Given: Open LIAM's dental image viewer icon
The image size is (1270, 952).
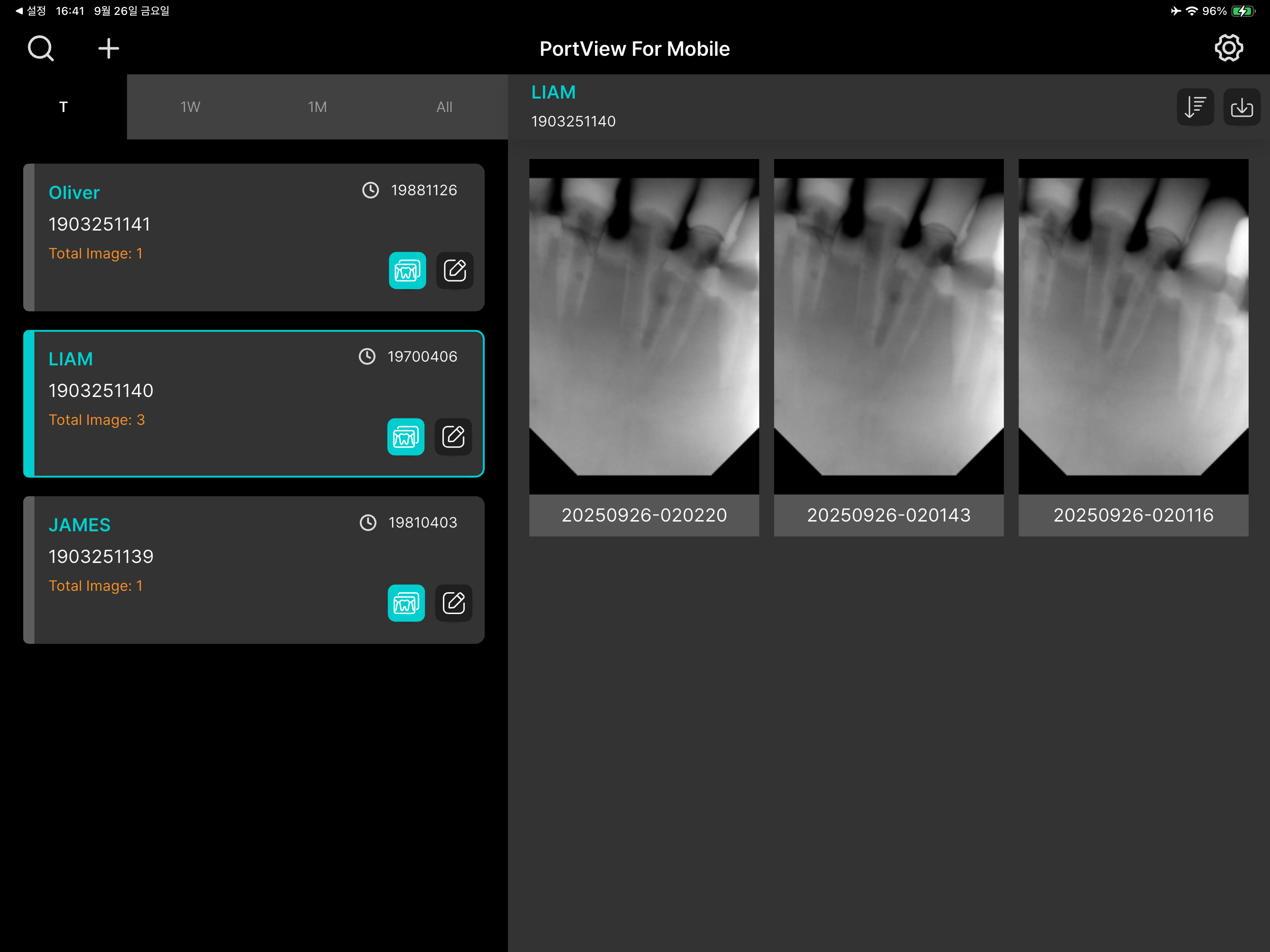Looking at the screenshot, I should pyautogui.click(x=405, y=437).
